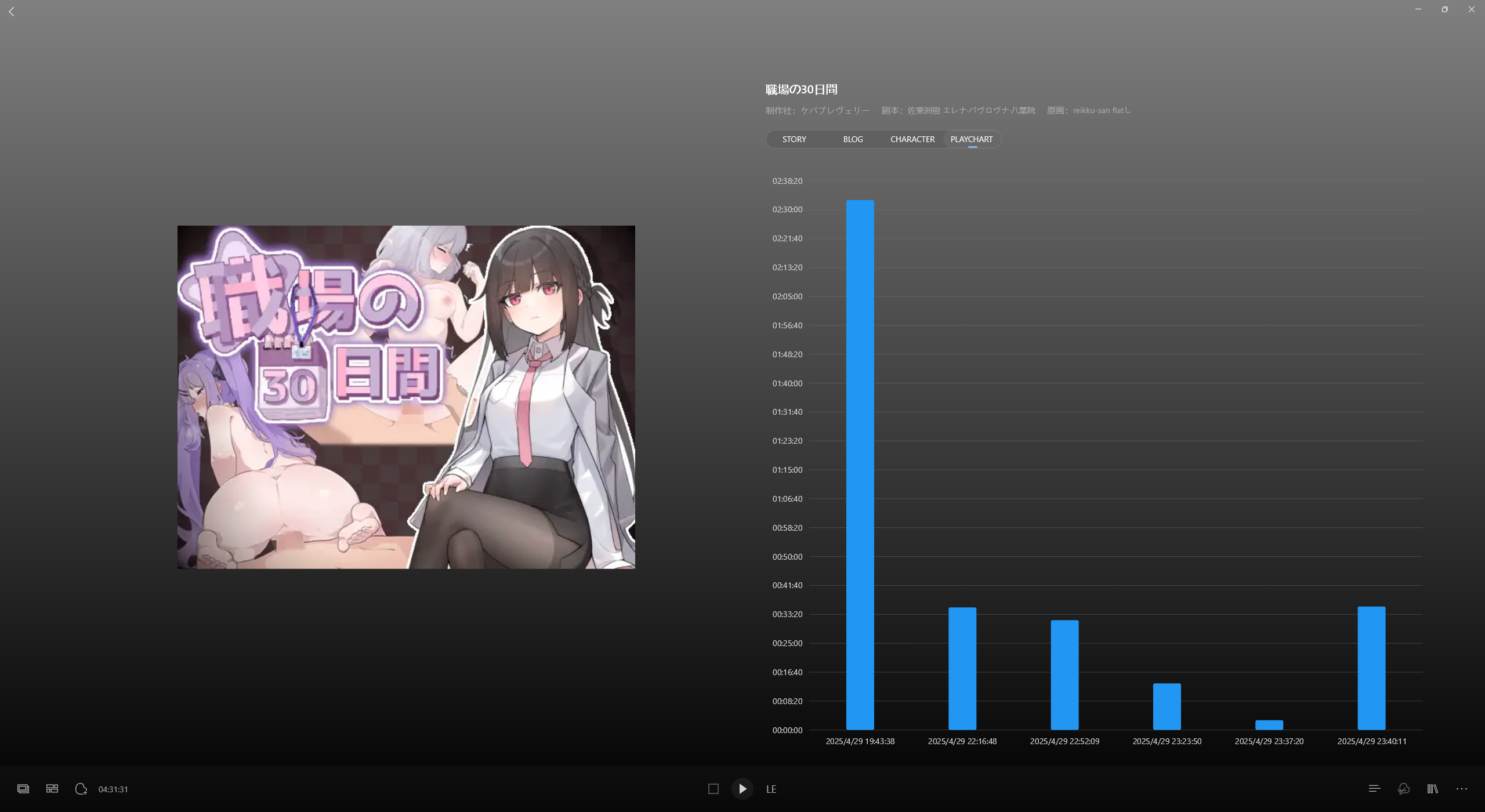
Task: Click the bar for 2025/4/29 22:16:48
Action: point(962,668)
